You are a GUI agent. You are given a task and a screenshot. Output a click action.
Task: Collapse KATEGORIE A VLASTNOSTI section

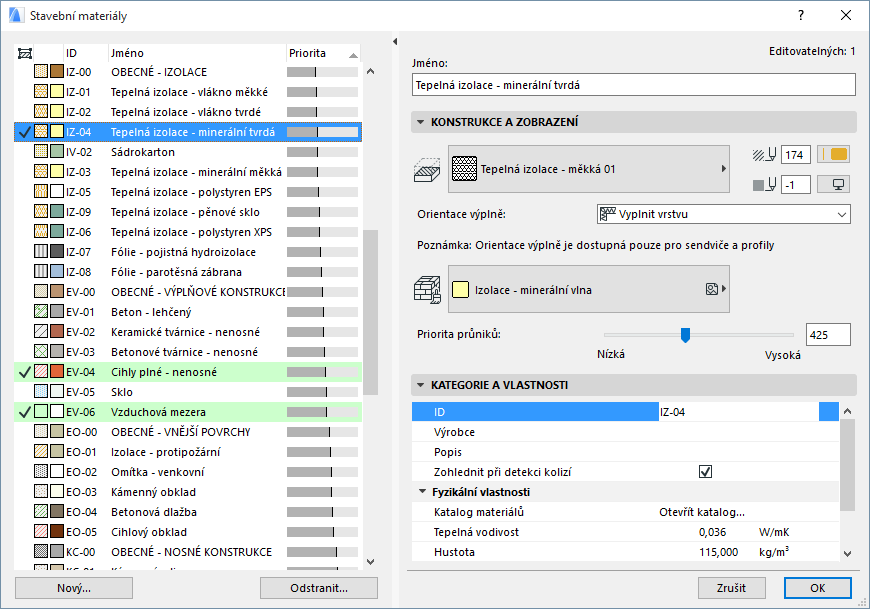[x=421, y=385]
